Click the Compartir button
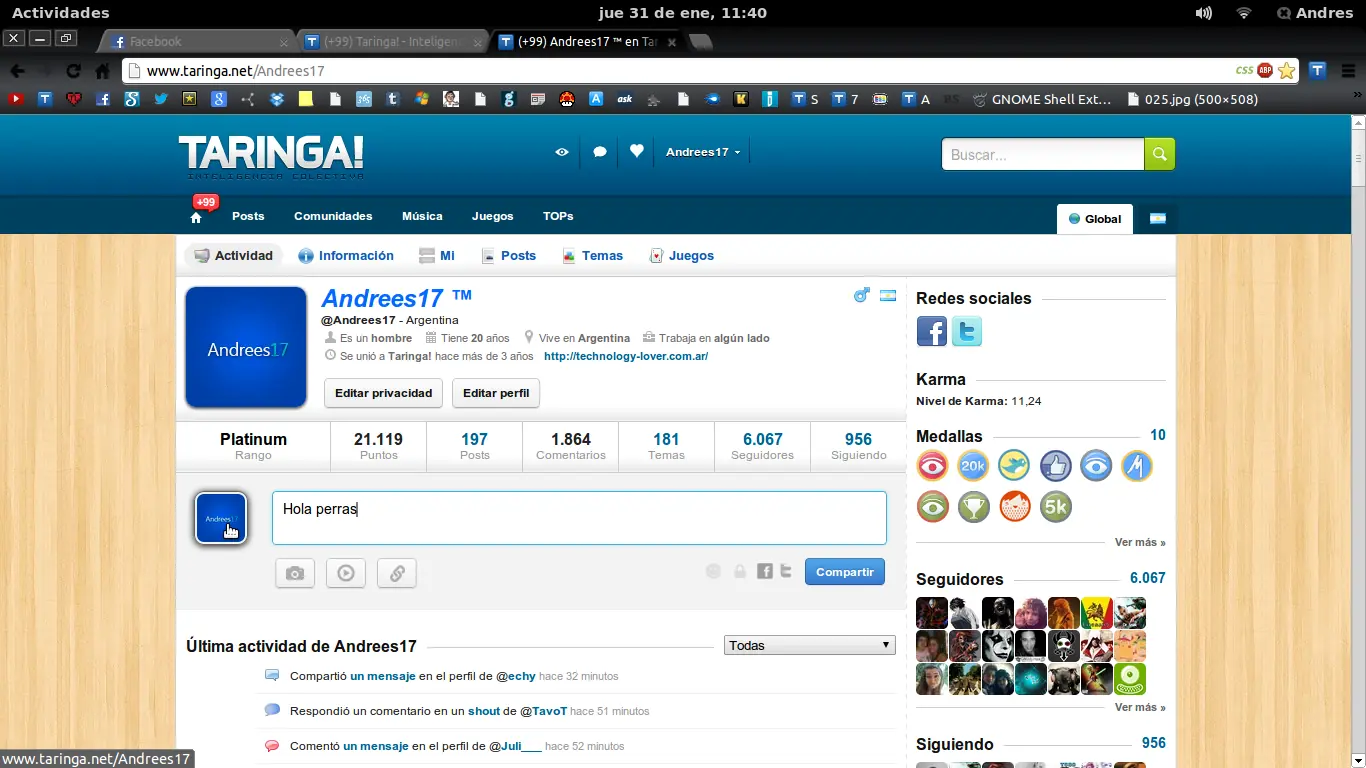Viewport: 1366px width, 768px height. 845,572
